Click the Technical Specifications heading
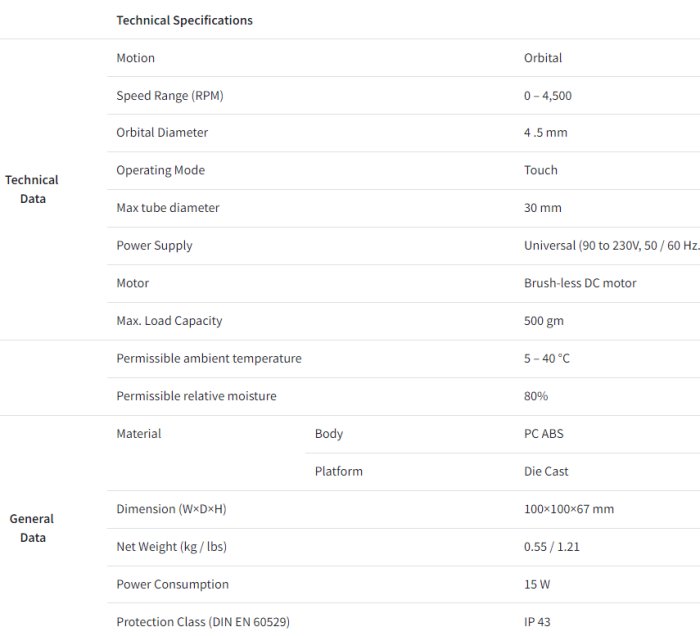The height and width of the screenshot is (636, 700). pos(184,20)
